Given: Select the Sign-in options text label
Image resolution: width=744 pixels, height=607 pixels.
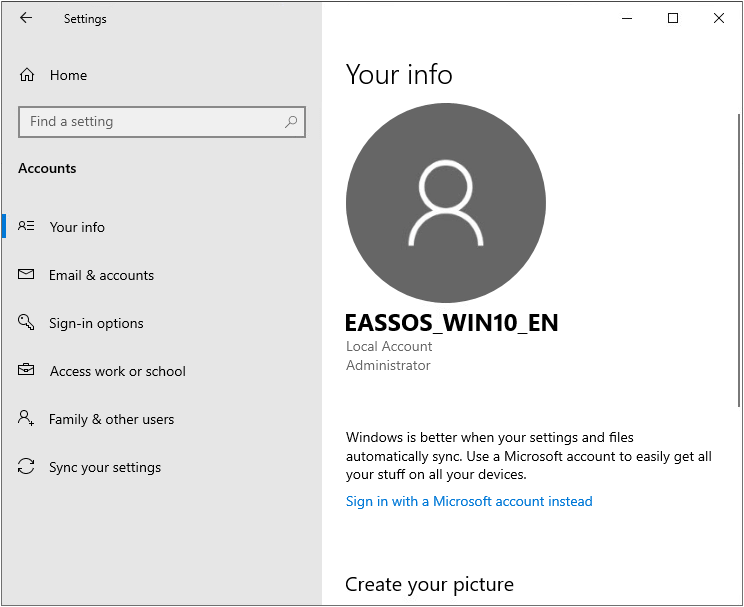Looking at the screenshot, I should click(96, 323).
